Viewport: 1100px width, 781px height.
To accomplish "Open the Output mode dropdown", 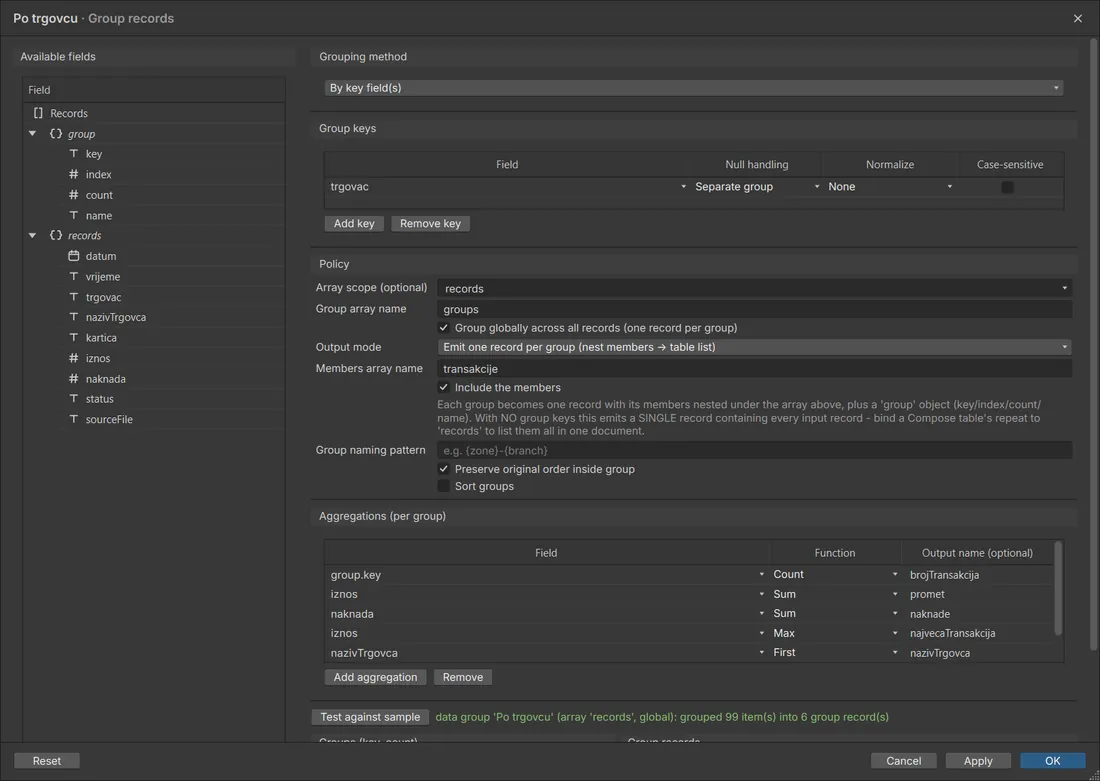I will 754,347.
